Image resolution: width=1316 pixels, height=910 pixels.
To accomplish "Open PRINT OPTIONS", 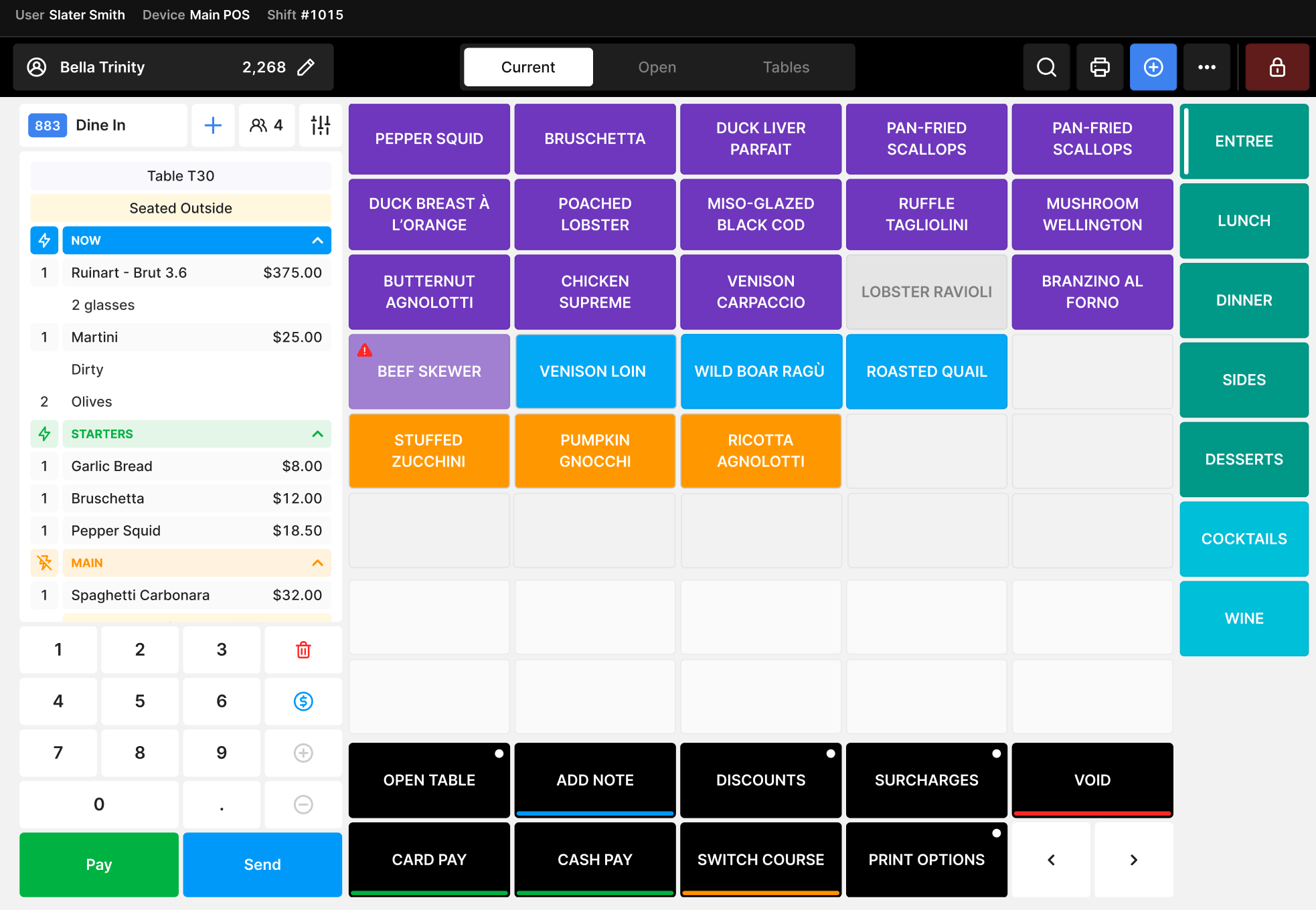I will [x=926, y=860].
